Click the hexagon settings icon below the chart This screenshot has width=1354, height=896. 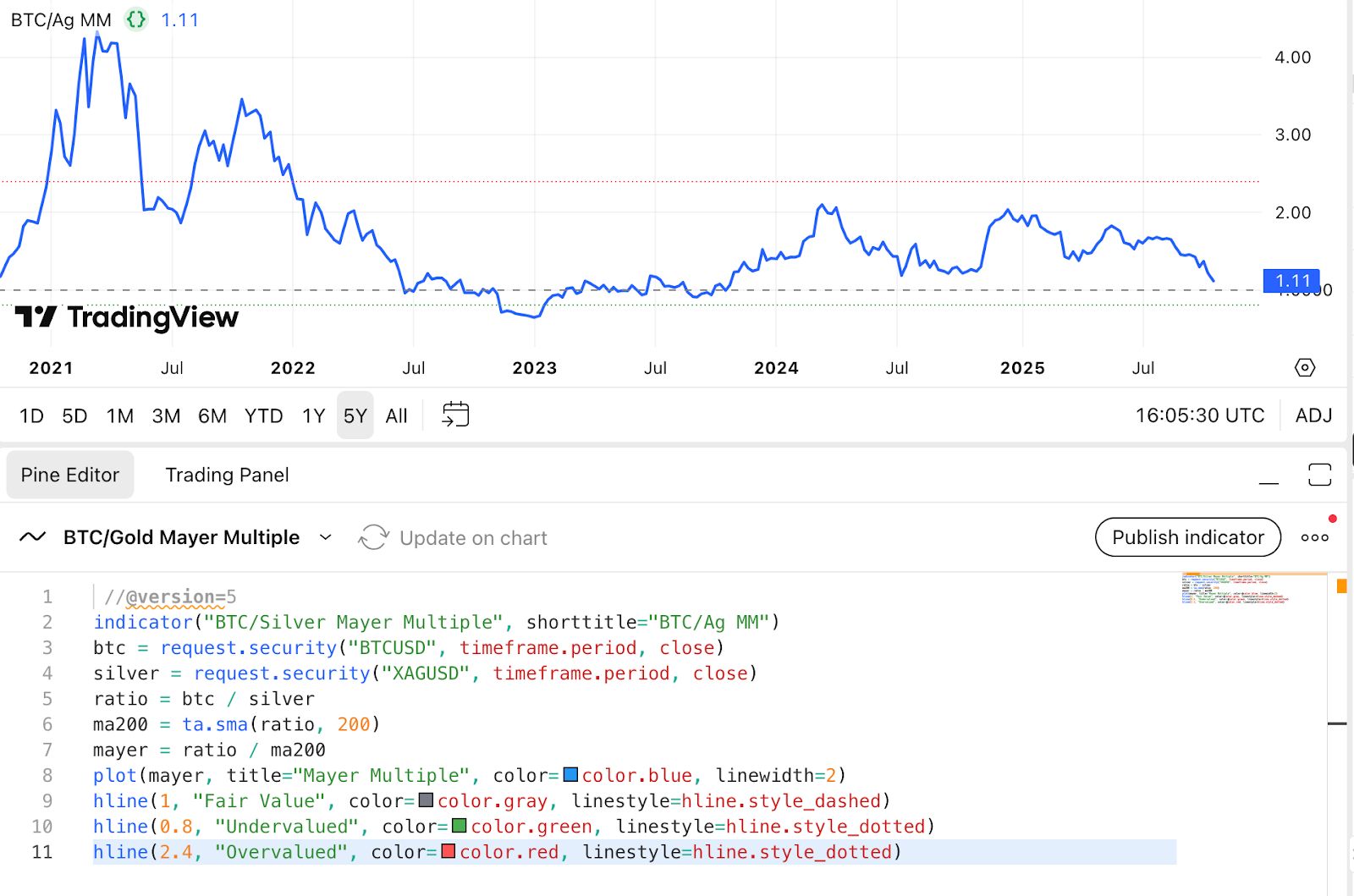pos(1304,367)
